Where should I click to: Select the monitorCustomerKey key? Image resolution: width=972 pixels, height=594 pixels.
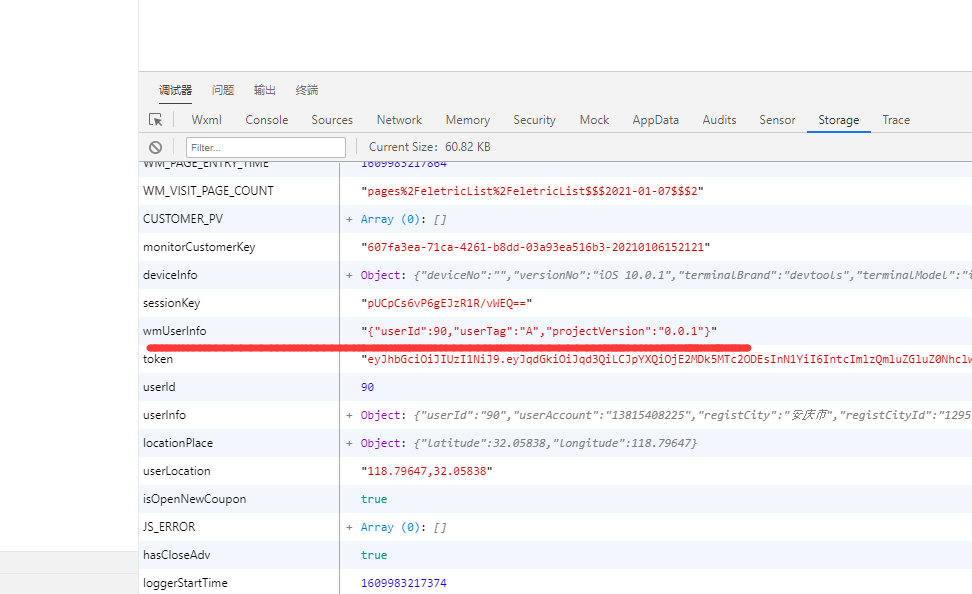[x=199, y=247]
